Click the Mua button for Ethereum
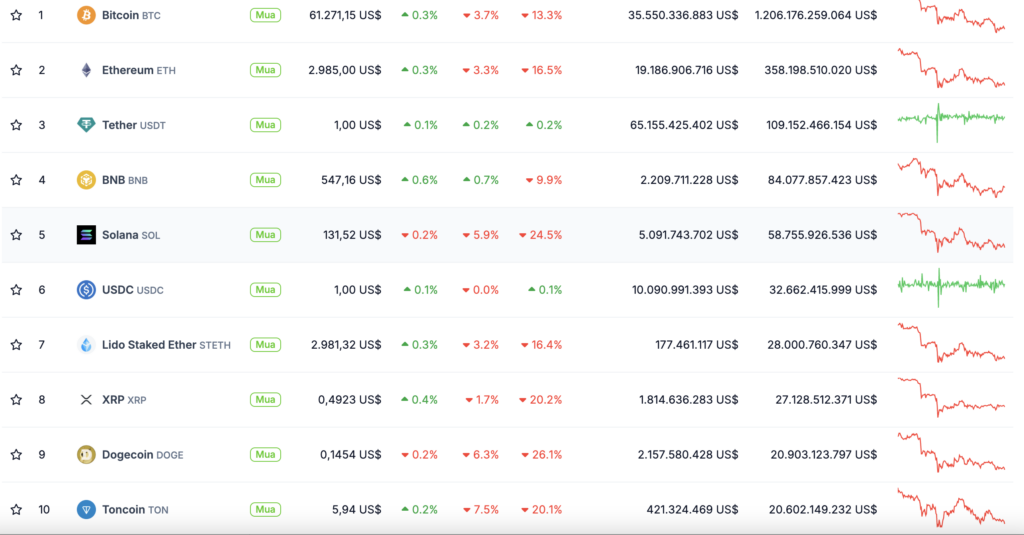The height and width of the screenshot is (535, 1024). [265, 70]
